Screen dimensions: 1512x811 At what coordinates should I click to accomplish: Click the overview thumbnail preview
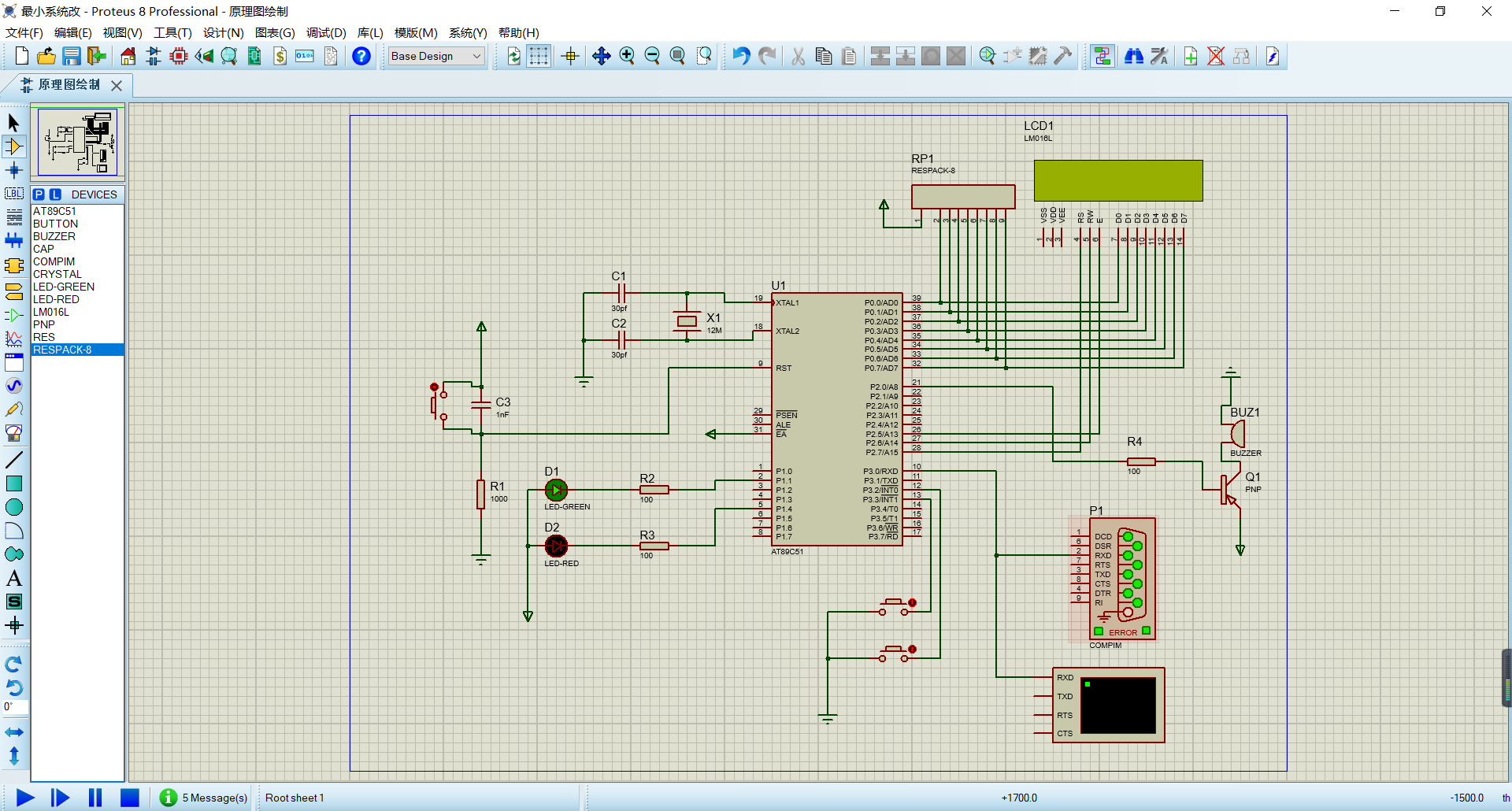[78, 143]
